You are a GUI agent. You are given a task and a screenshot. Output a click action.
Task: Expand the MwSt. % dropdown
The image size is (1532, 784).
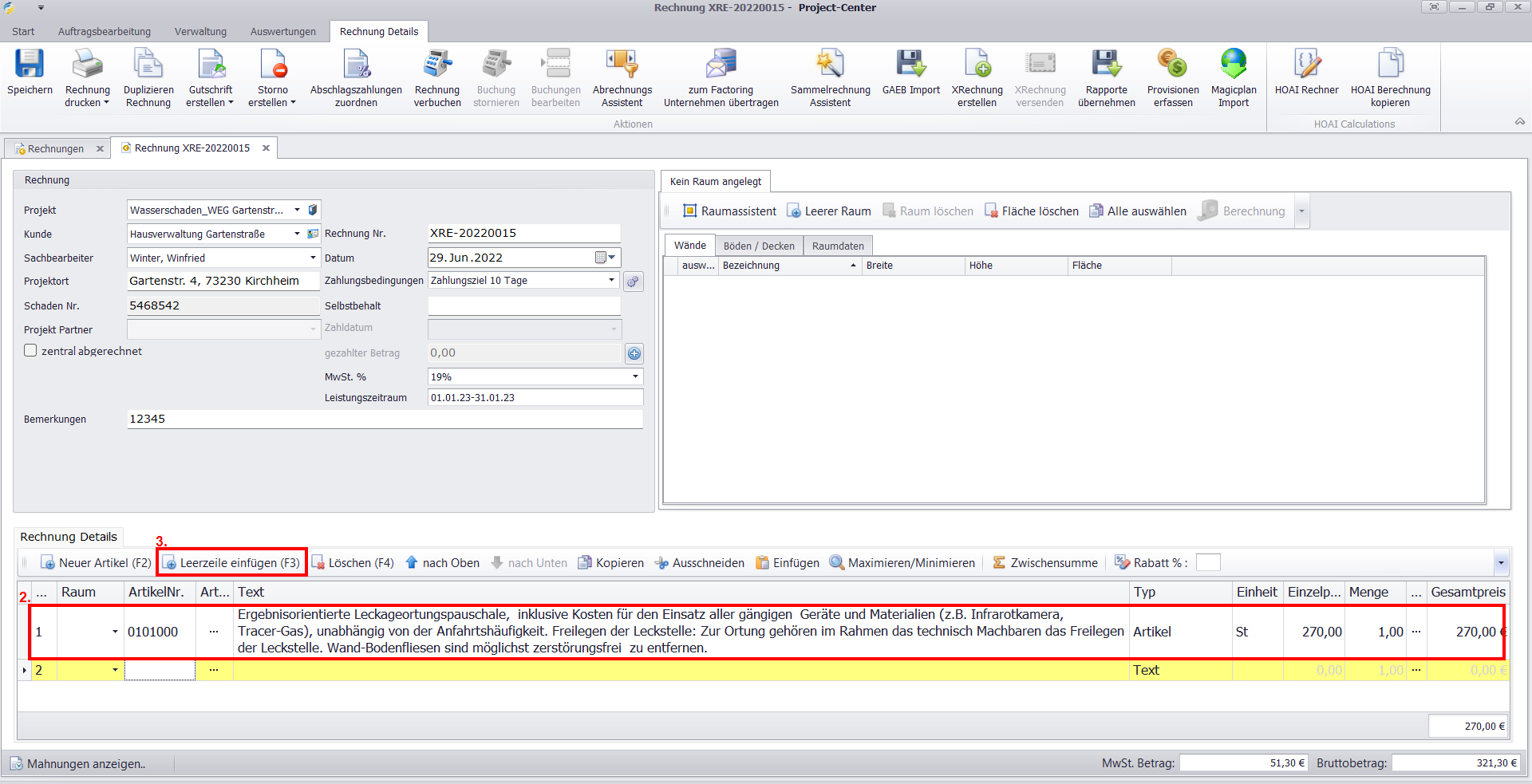(635, 376)
